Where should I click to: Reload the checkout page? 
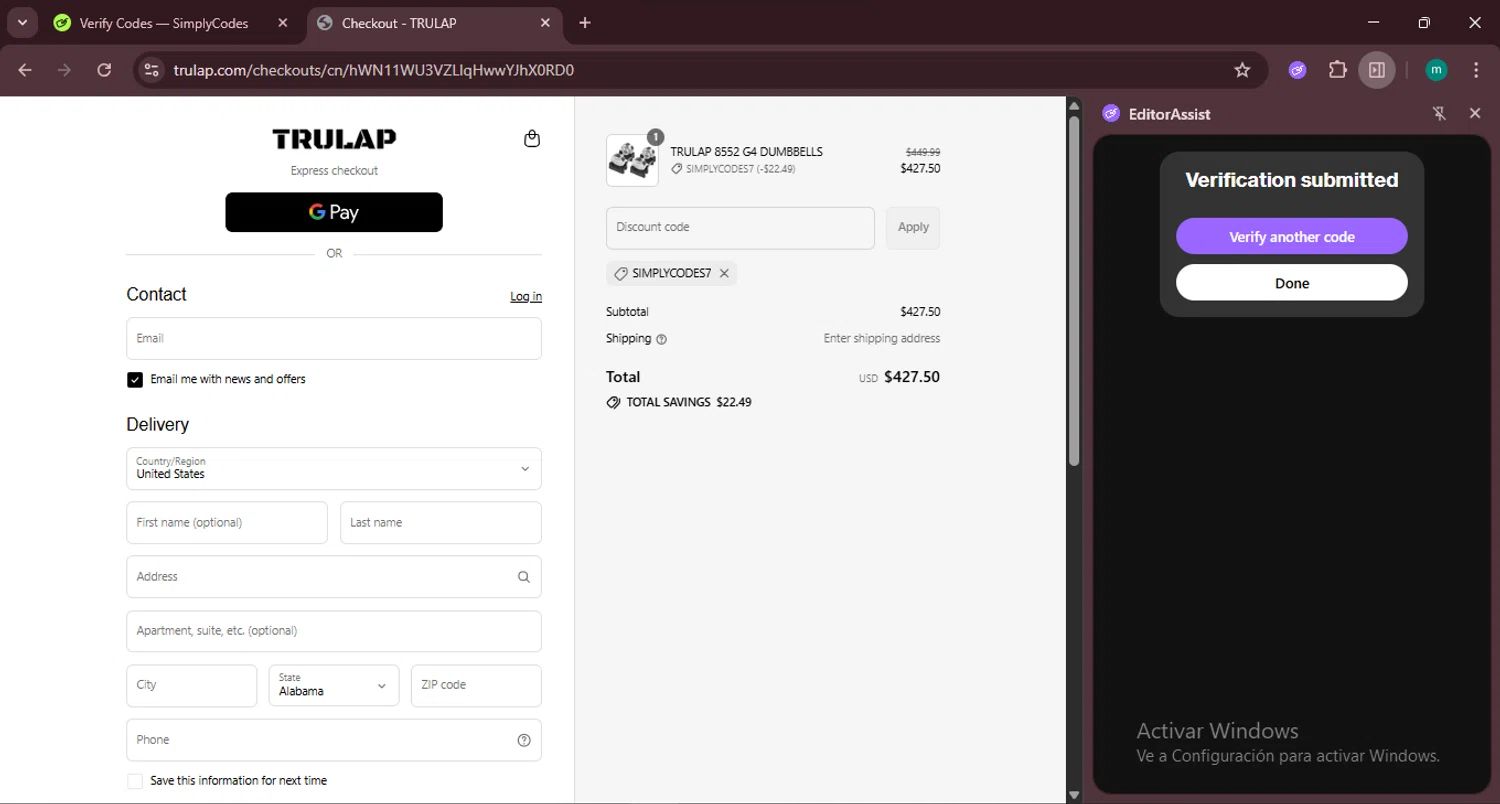tap(104, 70)
